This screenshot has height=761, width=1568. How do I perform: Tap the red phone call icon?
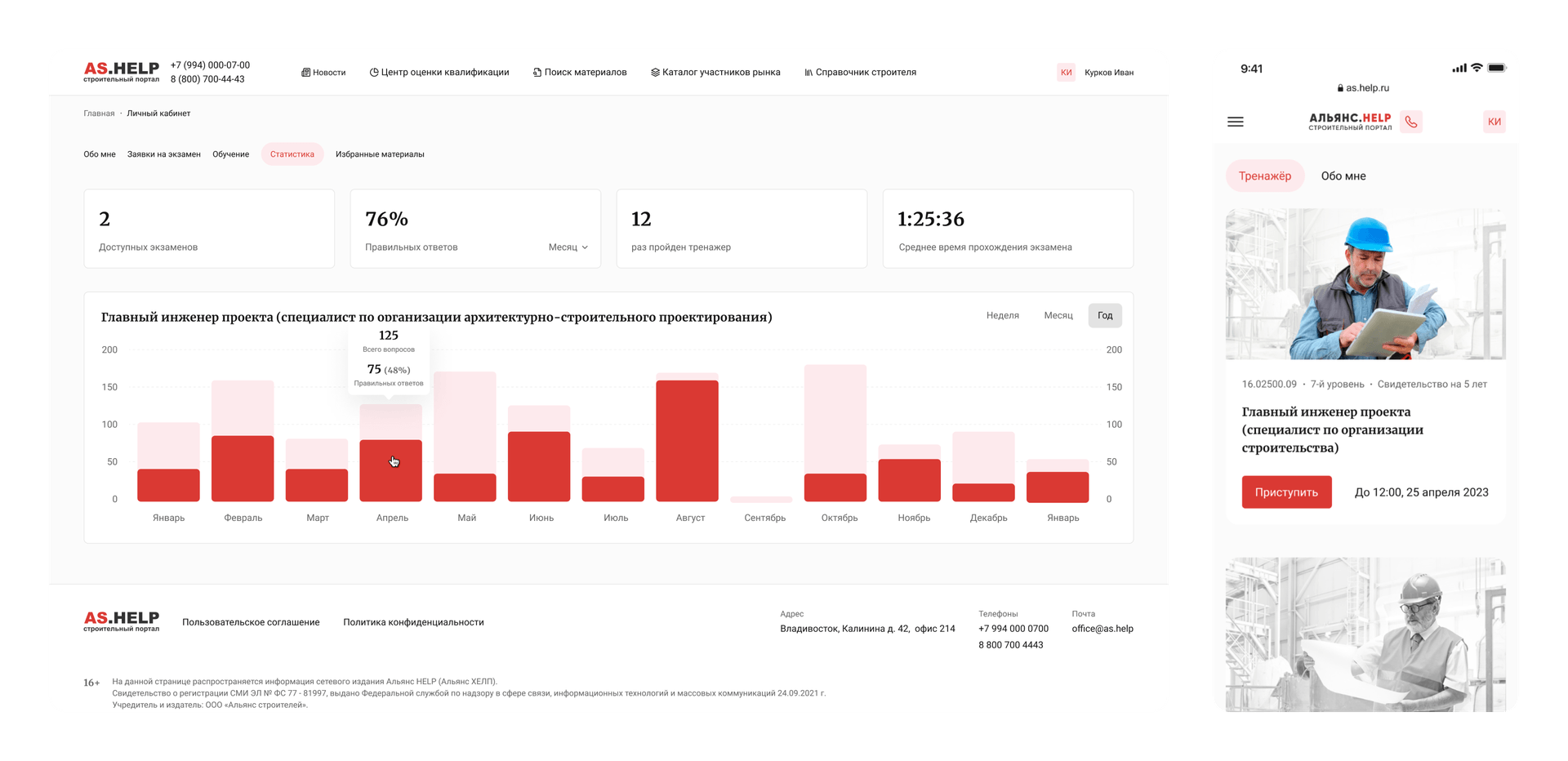click(1410, 122)
